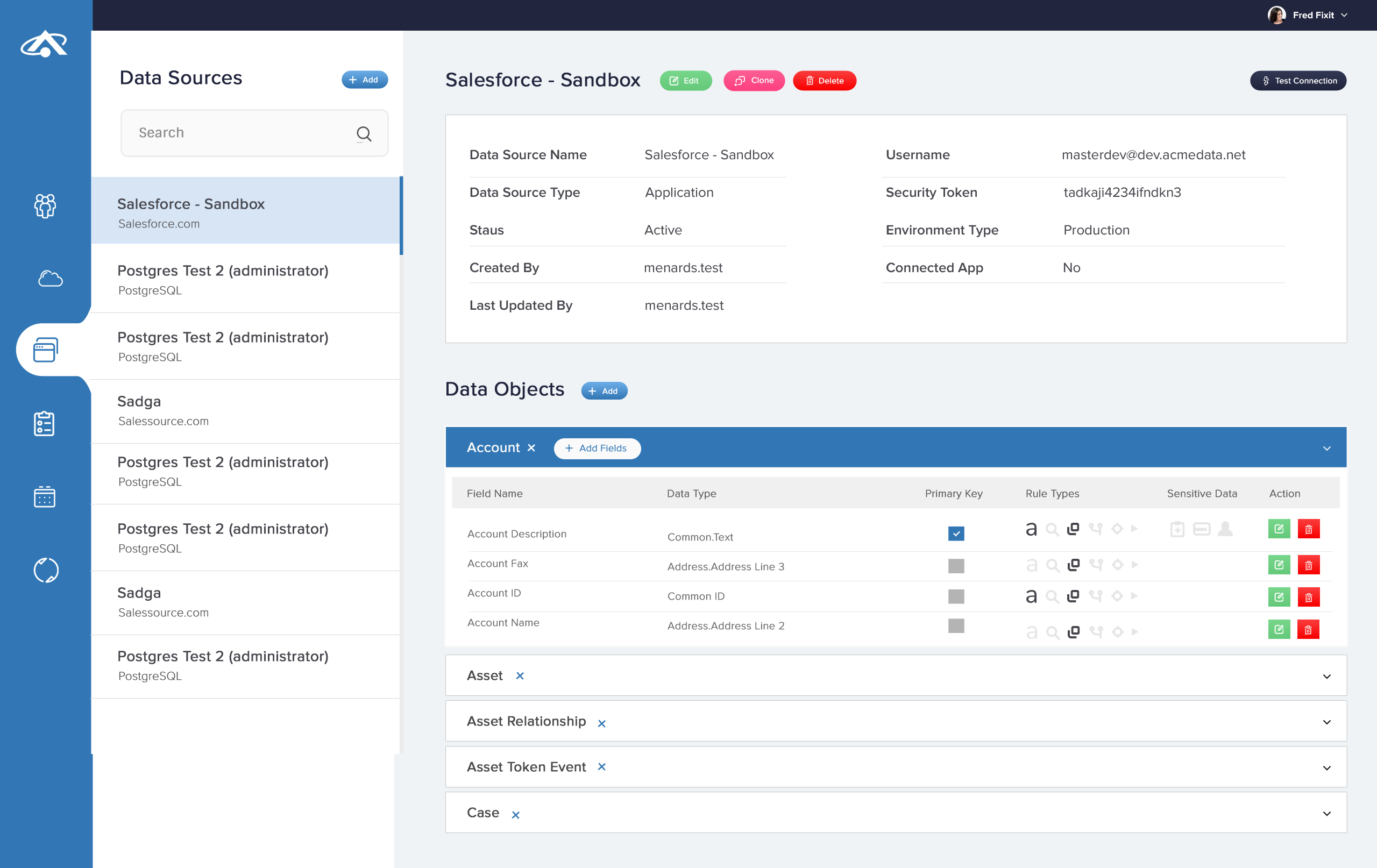Click the credit card sensitive data icon

[1201, 529]
